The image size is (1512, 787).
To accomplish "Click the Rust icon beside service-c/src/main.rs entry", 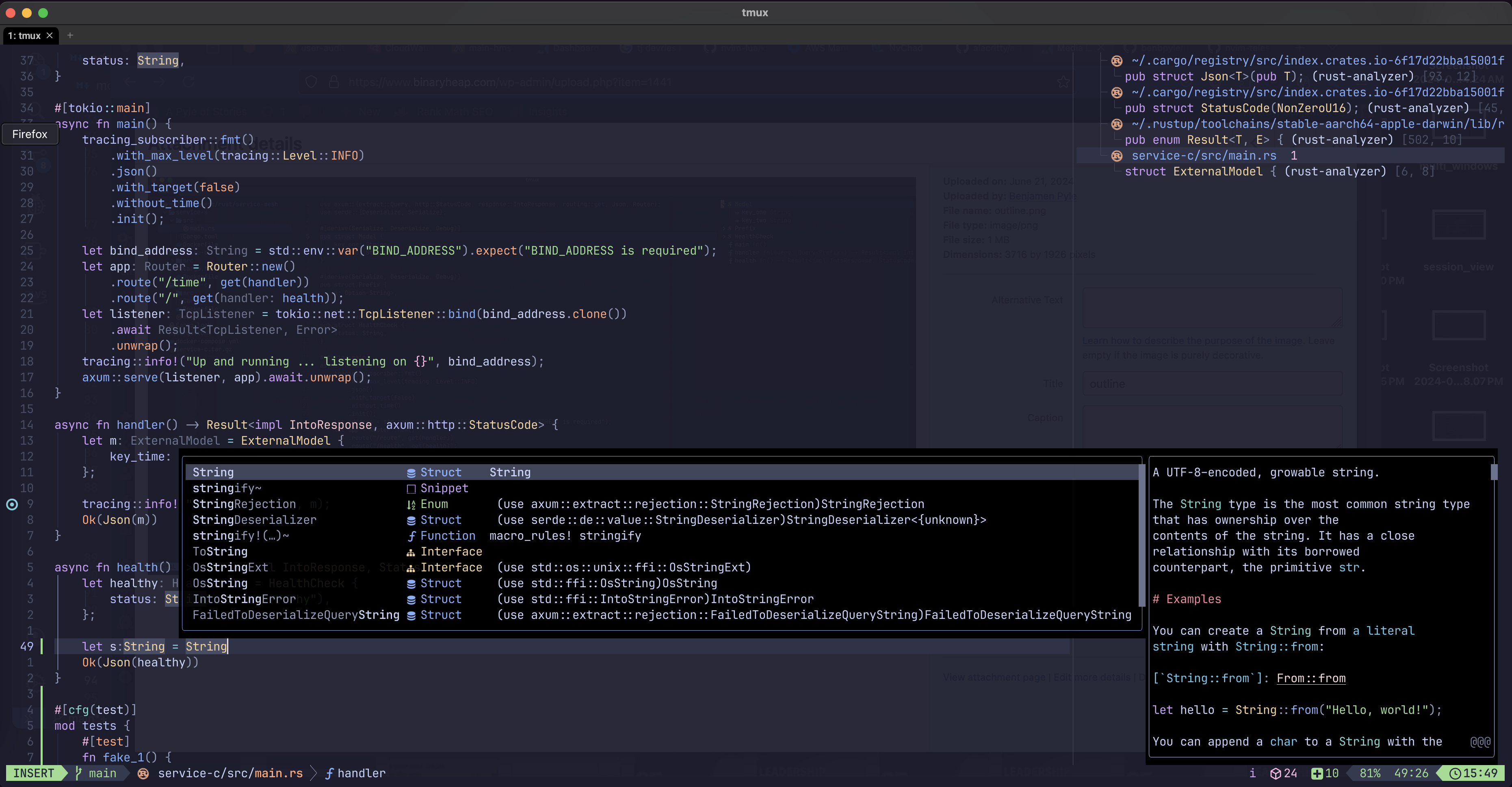I will 1116,156.
